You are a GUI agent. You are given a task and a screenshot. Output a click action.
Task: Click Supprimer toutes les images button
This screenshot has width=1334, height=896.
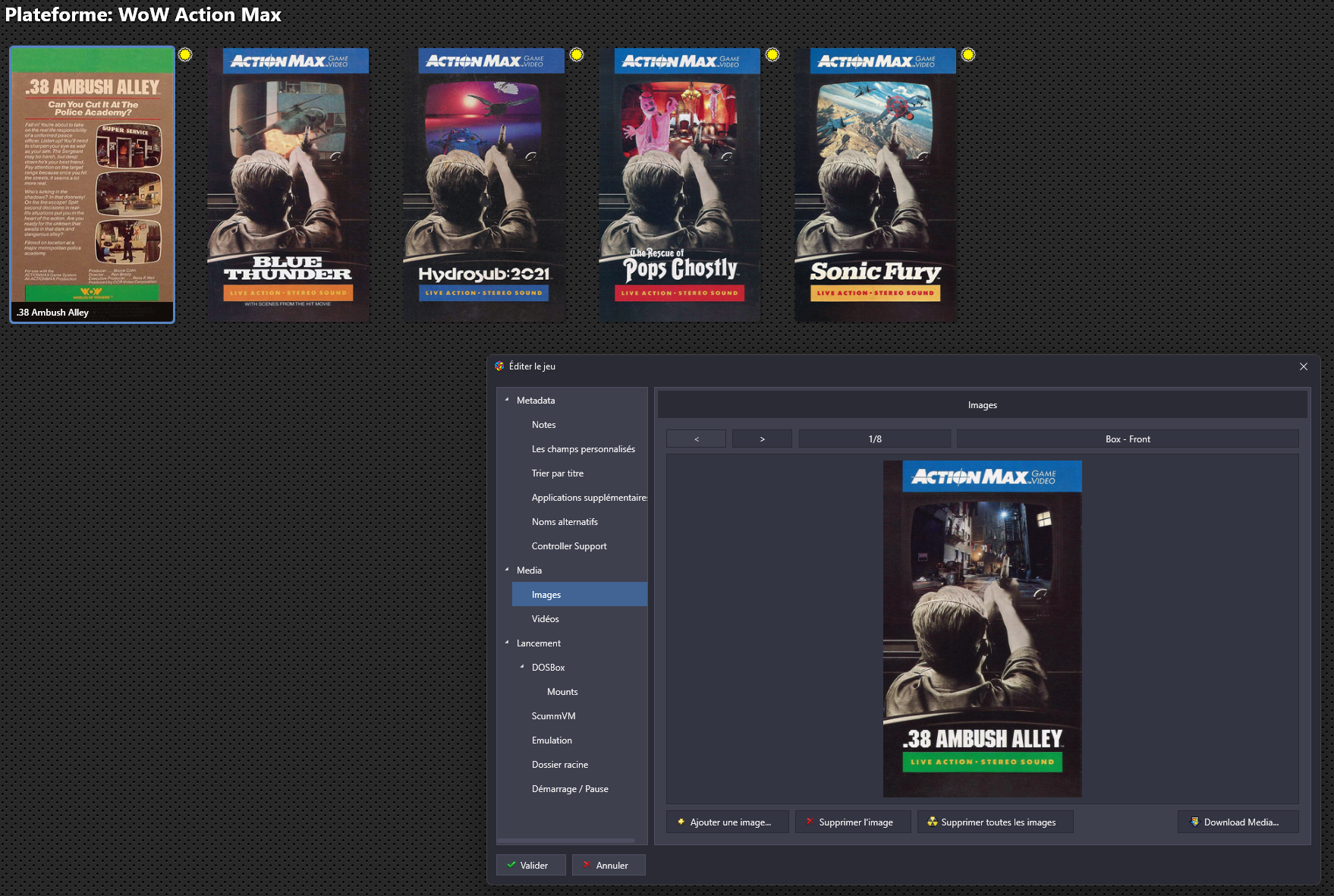996,822
